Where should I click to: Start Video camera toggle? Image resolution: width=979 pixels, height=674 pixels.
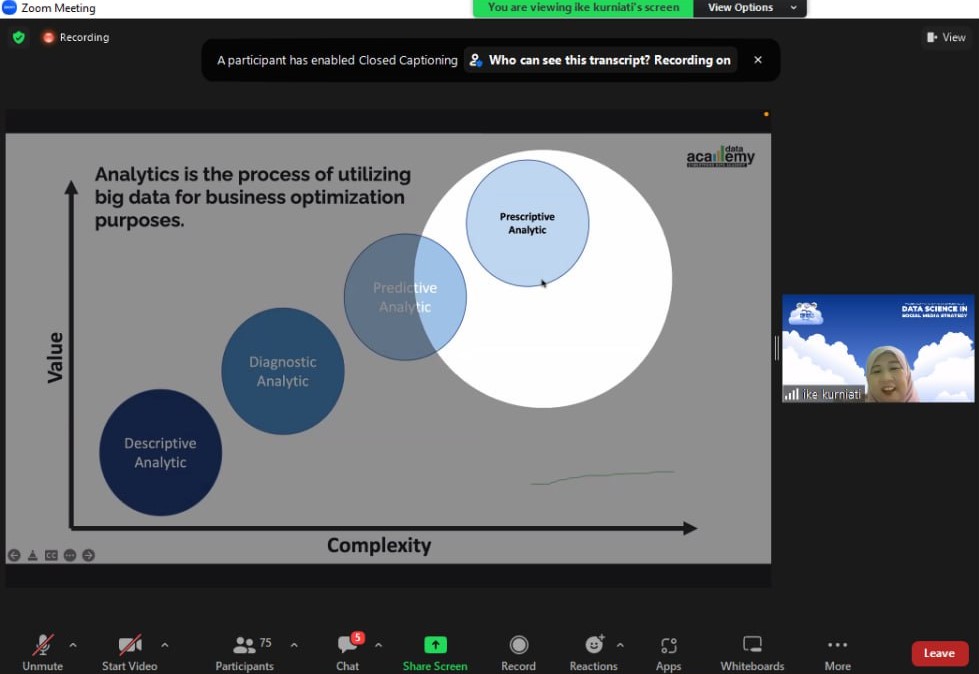pos(129,645)
